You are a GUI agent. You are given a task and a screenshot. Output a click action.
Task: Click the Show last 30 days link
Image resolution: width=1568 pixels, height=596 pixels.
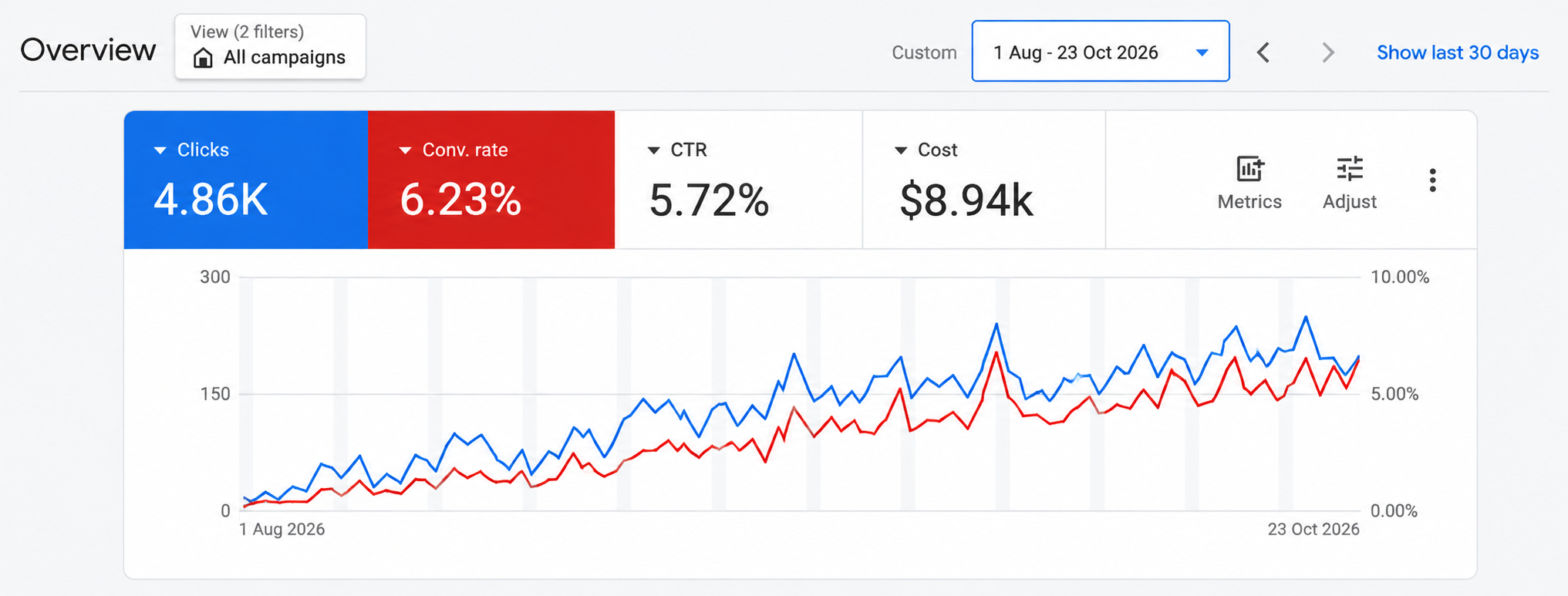coord(1458,52)
